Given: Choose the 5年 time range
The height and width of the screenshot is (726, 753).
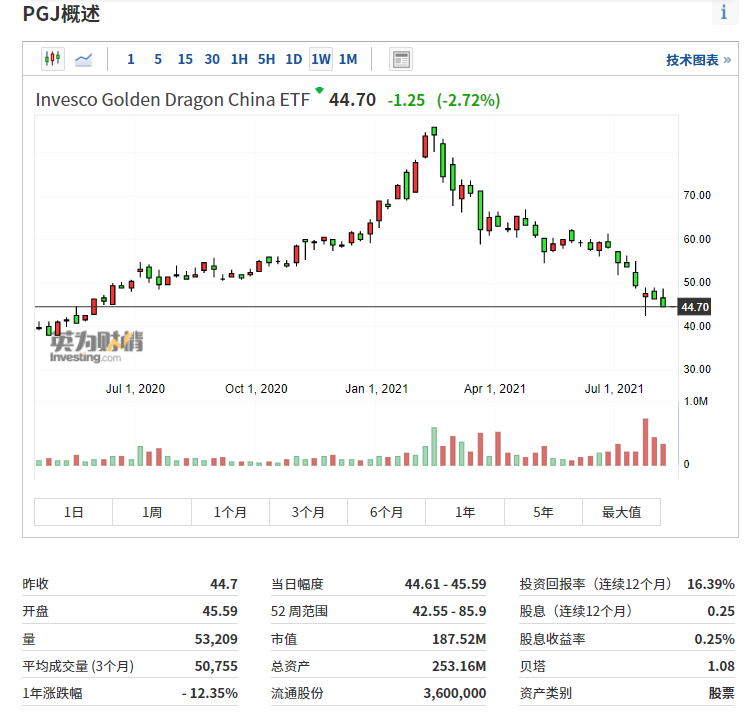Looking at the screenshot, I should click(543, 512).
